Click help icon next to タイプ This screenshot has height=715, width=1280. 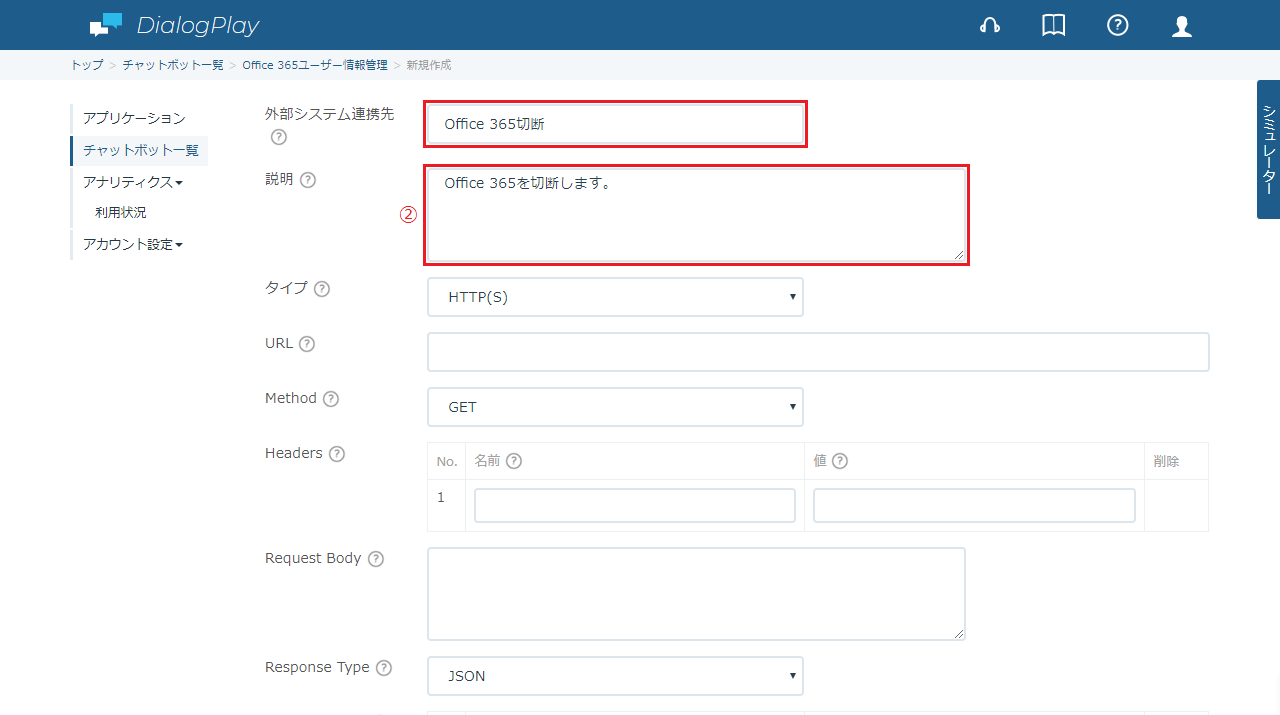pos(322,289)
